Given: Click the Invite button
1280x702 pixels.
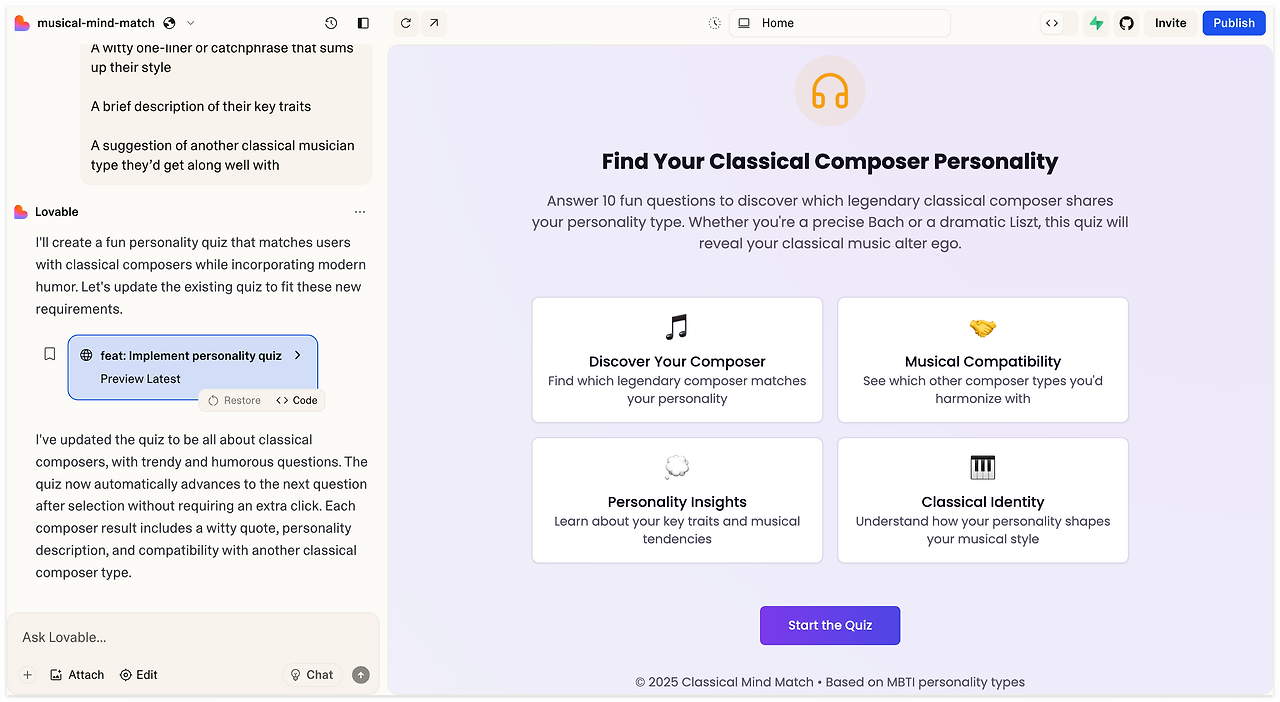Looking at the screenshot, I should [1170, 23].
